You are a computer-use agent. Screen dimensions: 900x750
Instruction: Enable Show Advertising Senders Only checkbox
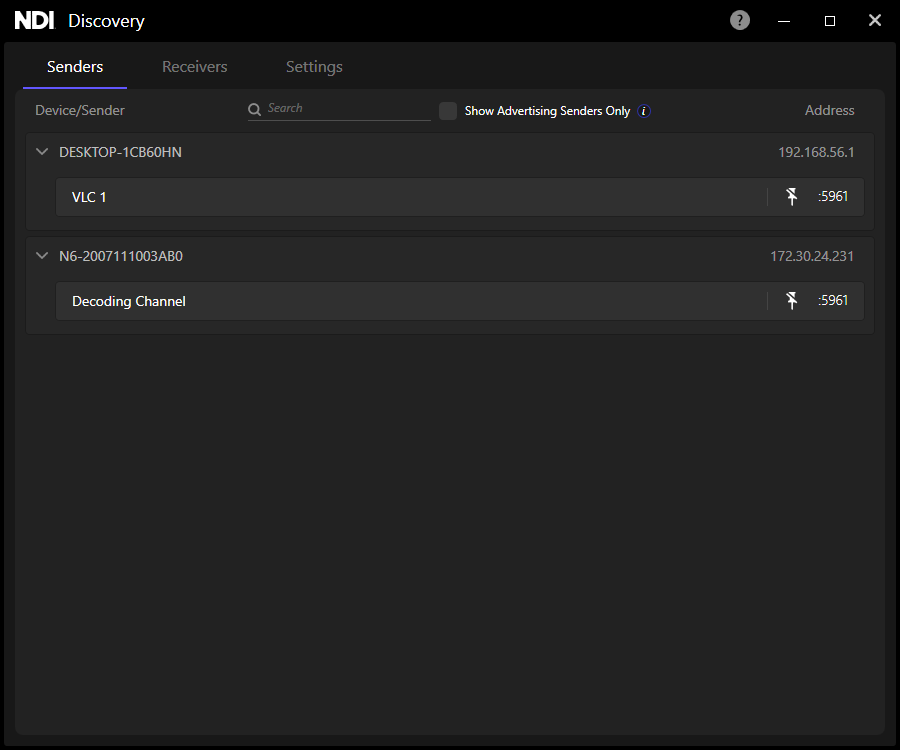(x=448, y=111)
